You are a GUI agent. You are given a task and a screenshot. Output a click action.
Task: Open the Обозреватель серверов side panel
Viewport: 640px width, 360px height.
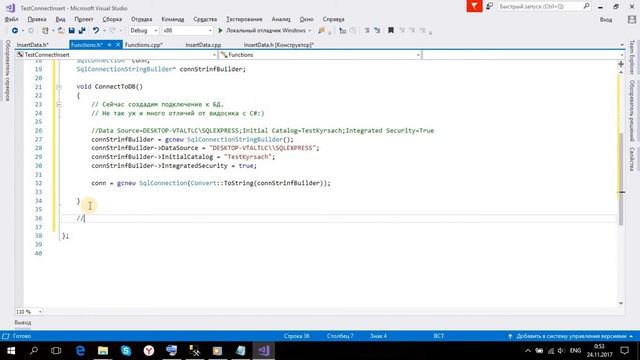pyautogui.click(x=7, y=70)
